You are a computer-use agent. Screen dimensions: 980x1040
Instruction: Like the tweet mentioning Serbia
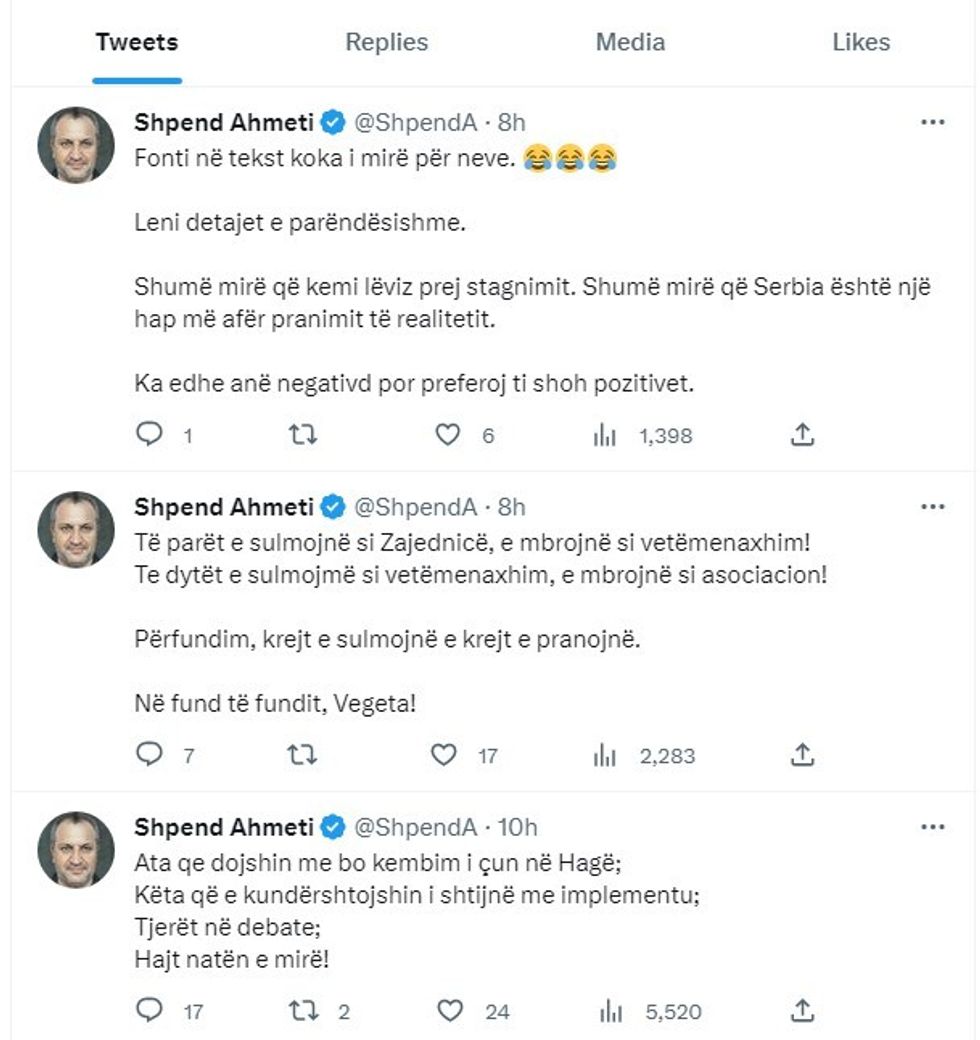click(x=449, y=434)
